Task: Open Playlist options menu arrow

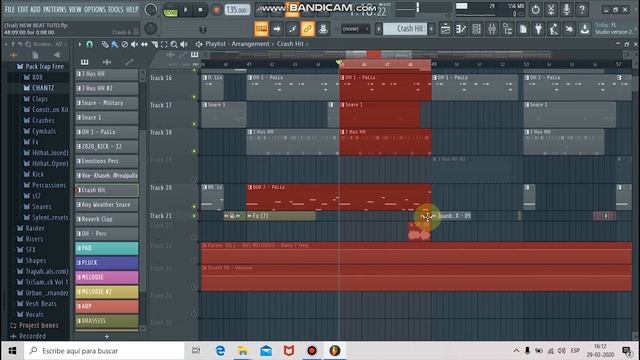Action: tap(80, 44)
